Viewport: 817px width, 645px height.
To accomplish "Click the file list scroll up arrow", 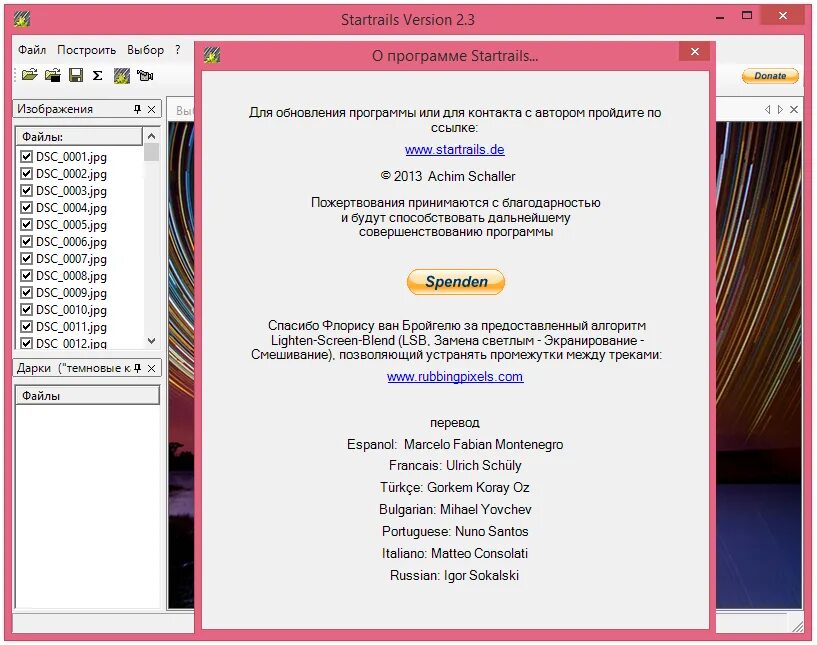I will pyautogui.click(x=152, y=136).
